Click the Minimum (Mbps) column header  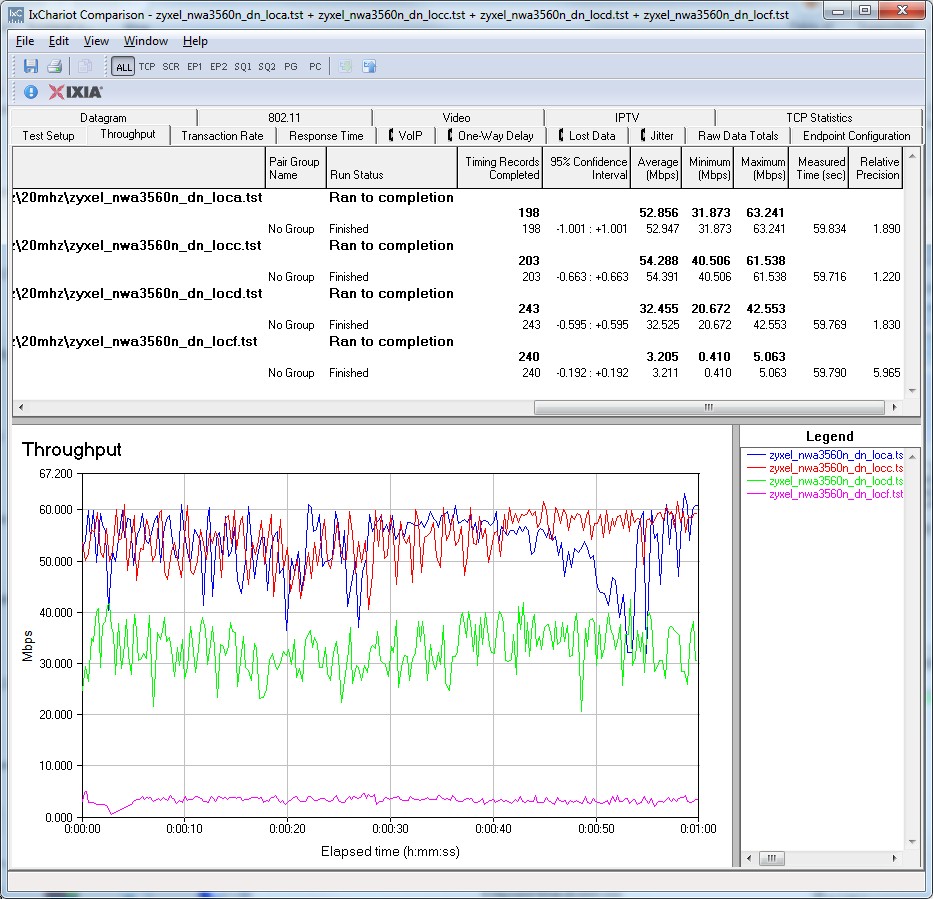coord(707,168)
